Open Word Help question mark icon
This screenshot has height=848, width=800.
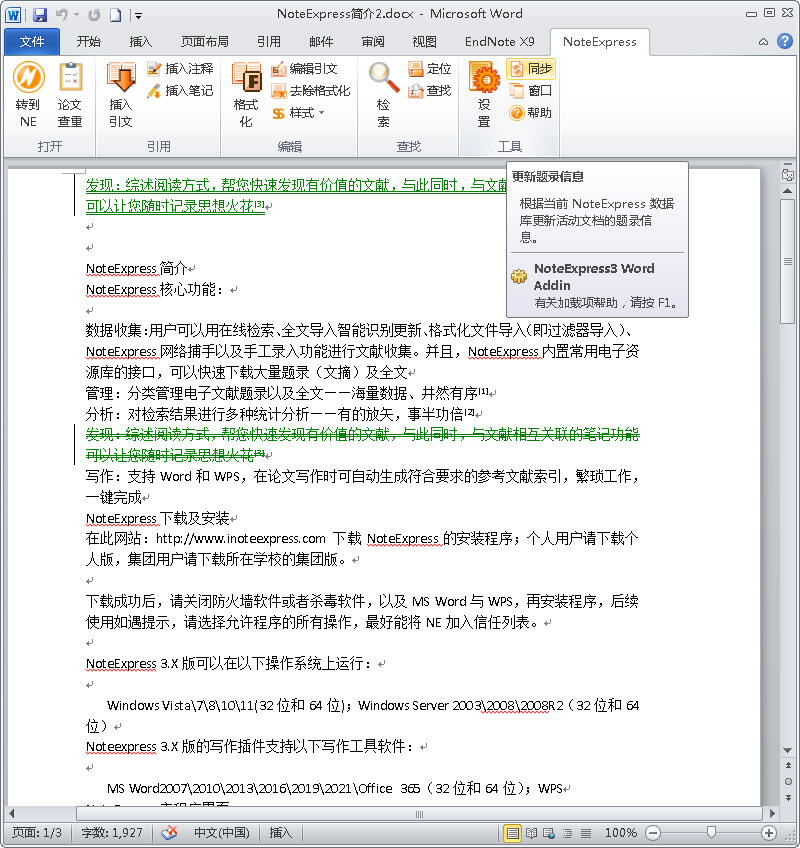[x=784, y=41]
